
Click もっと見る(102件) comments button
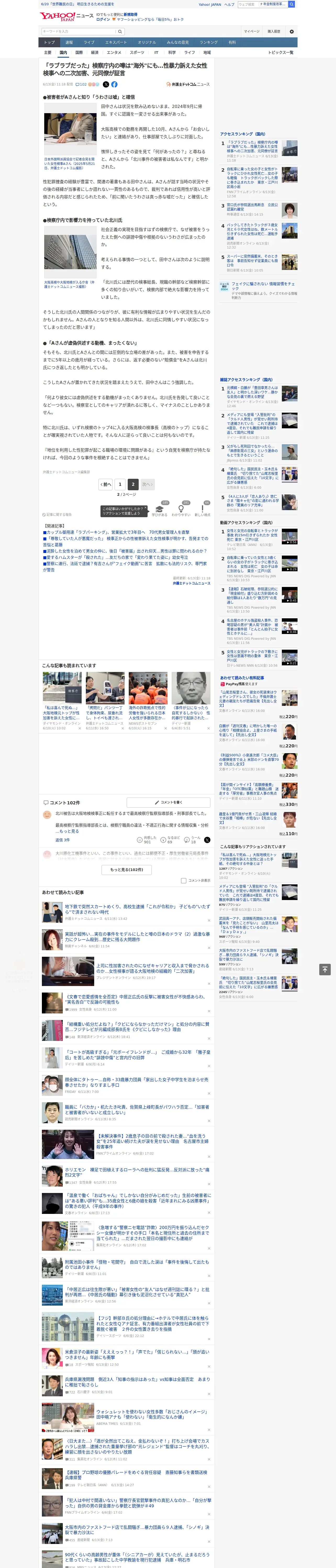point(127,870)
